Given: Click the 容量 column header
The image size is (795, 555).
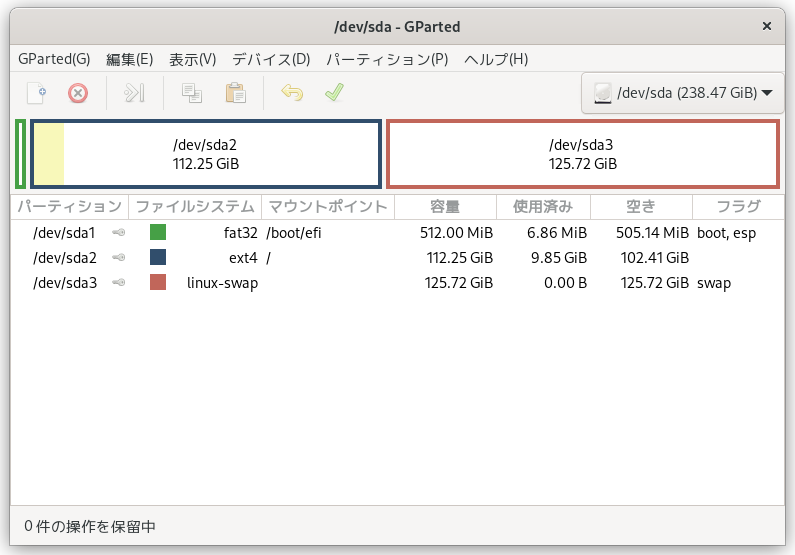Looking at the screenshot, I should (x=445, y=207).
